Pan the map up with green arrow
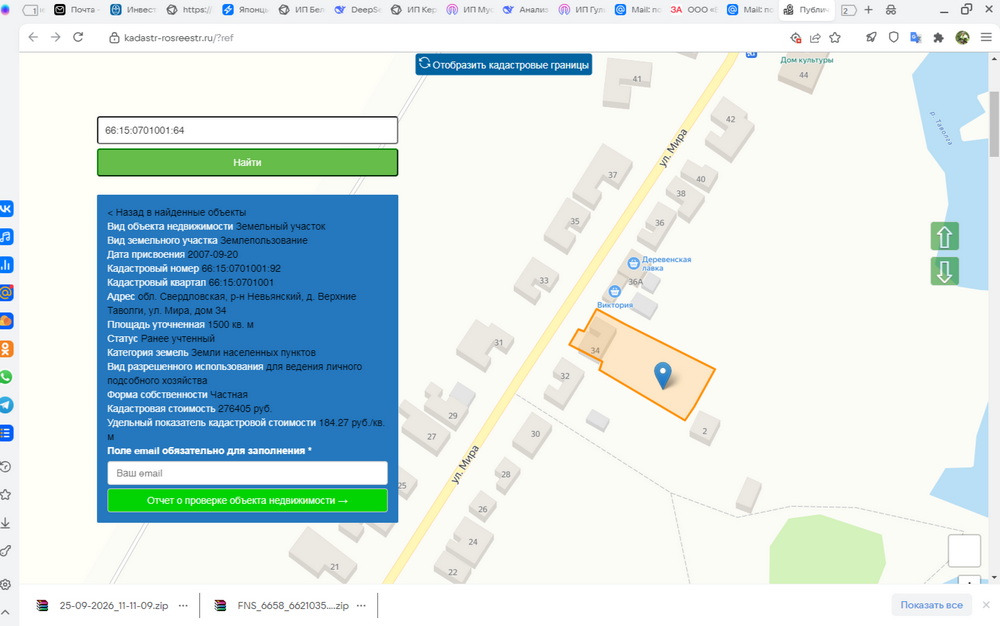 pos(945,237)
